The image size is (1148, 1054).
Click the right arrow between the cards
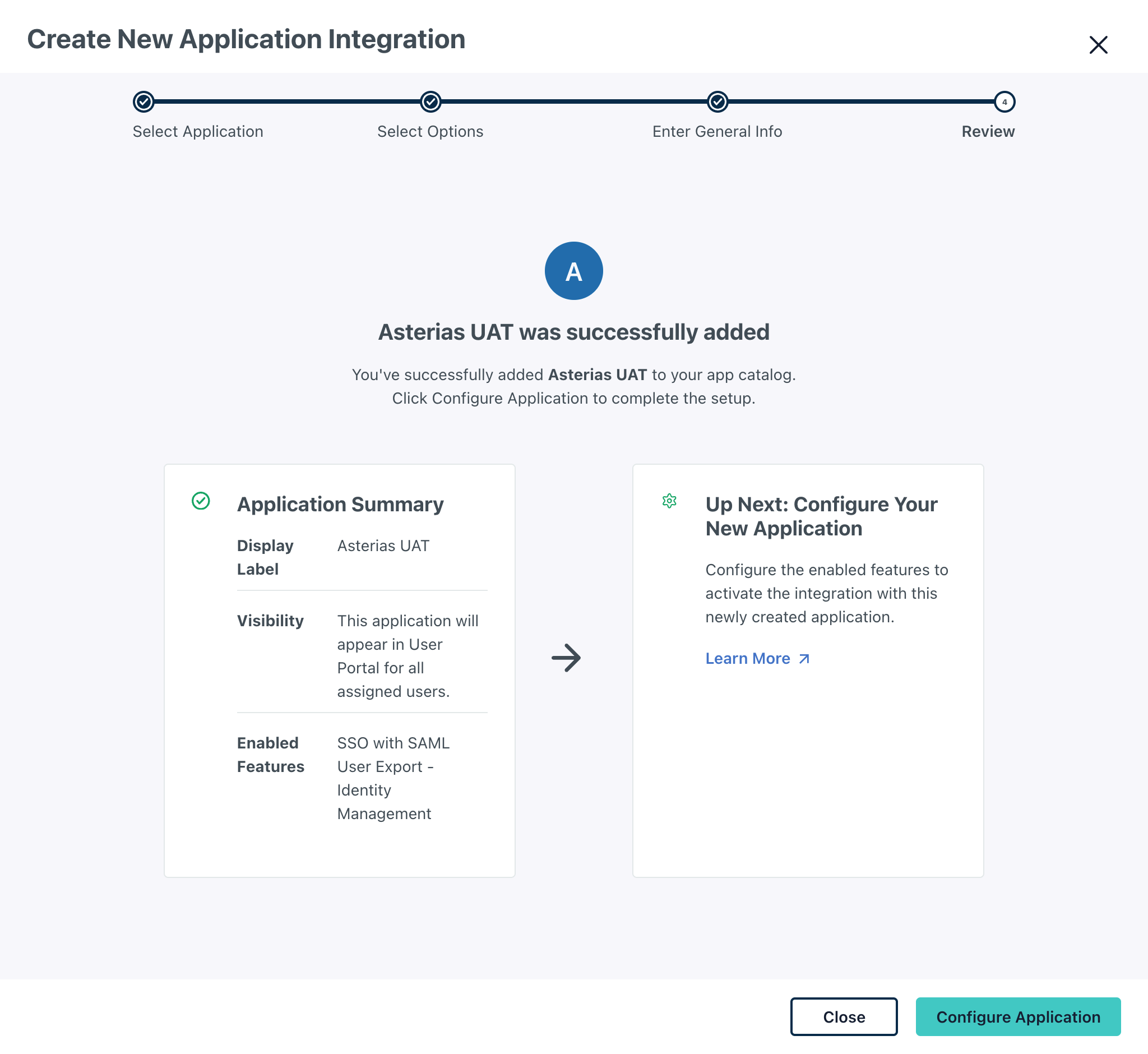click(566, 658)
